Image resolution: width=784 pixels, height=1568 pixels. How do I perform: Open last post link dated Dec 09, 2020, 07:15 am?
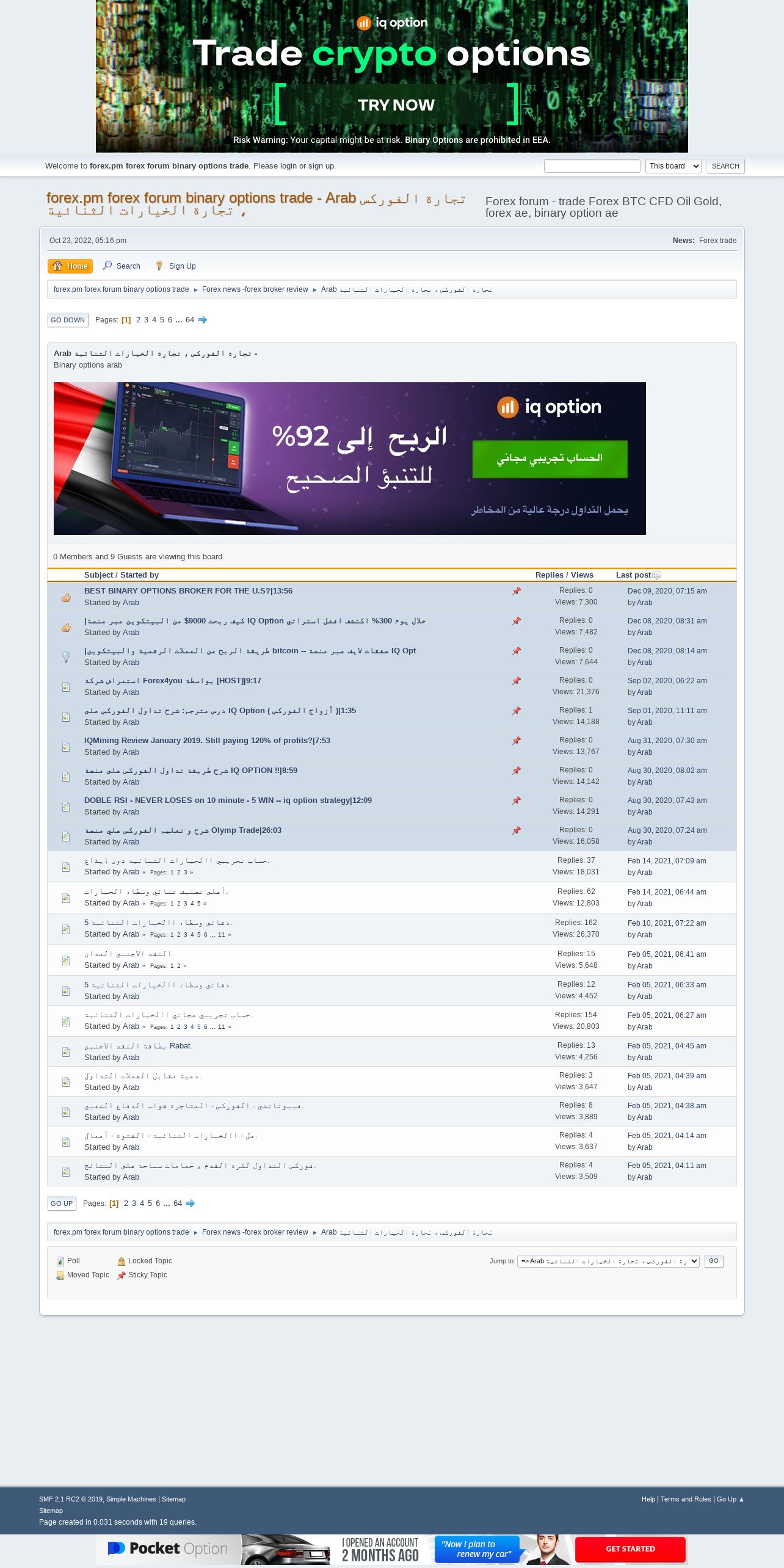[x=667, y=591]
